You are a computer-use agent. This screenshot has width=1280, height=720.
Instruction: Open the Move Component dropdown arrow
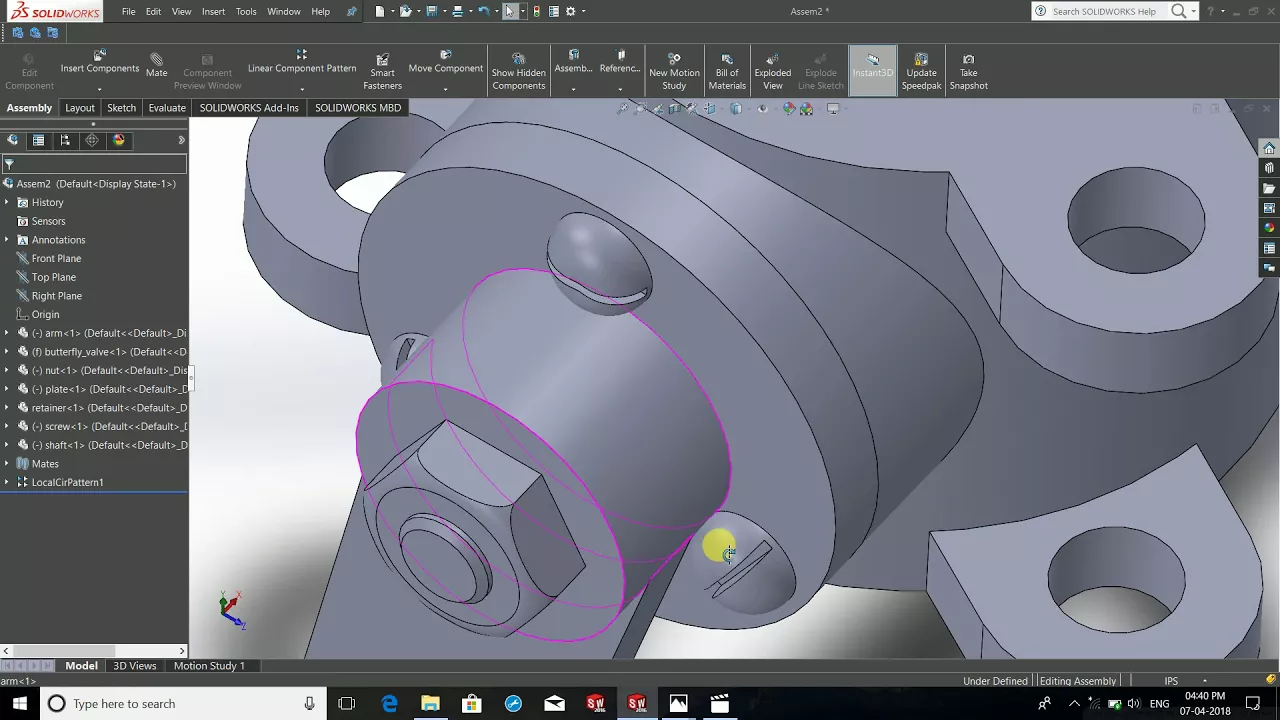[446, 88]
